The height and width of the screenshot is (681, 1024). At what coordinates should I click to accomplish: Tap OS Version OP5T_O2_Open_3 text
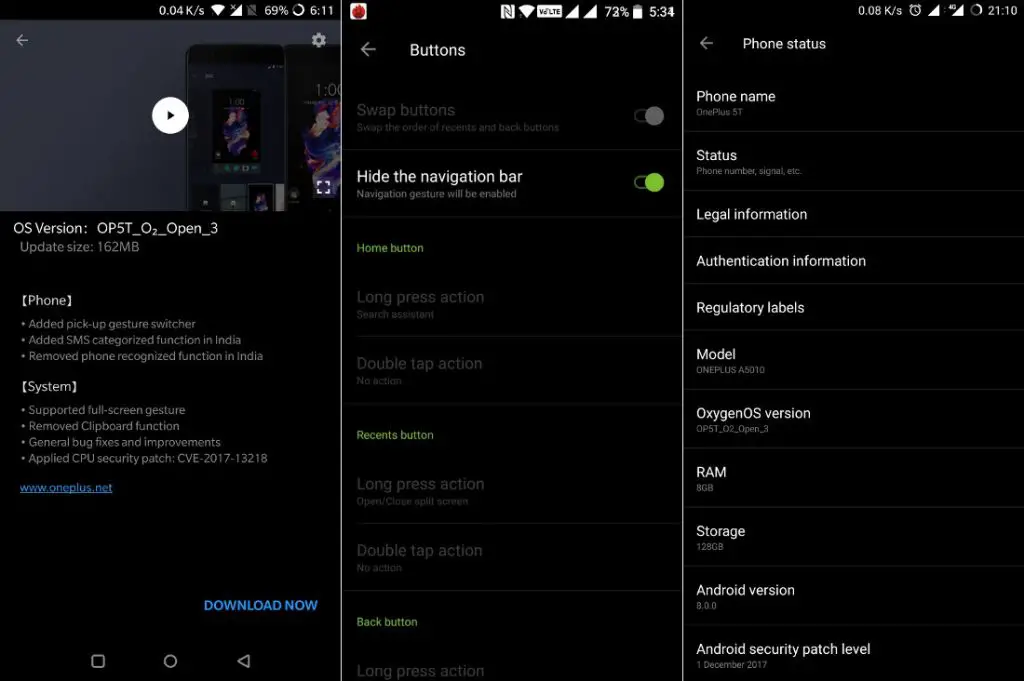(116, 228)
